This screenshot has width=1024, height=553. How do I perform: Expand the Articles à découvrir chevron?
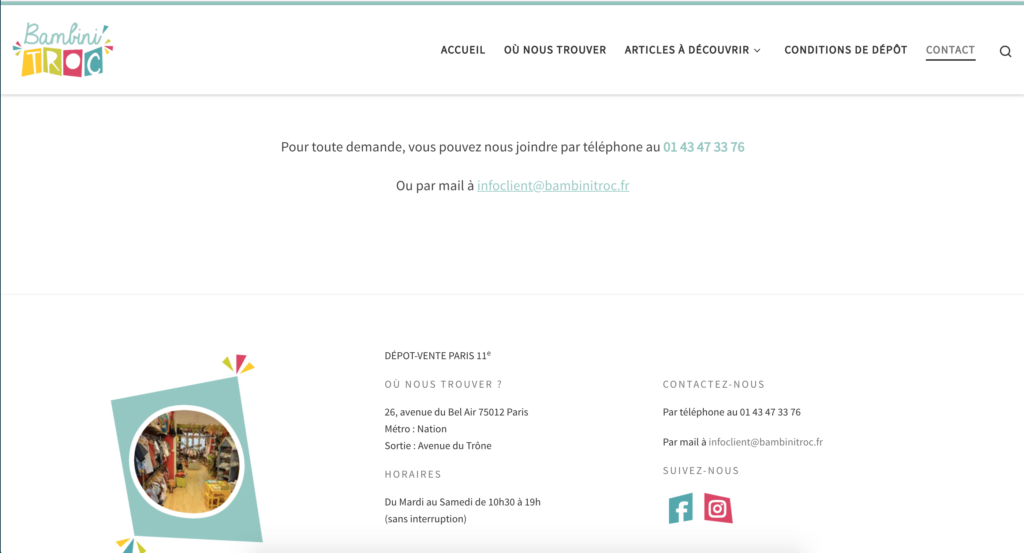pos(758,50)
